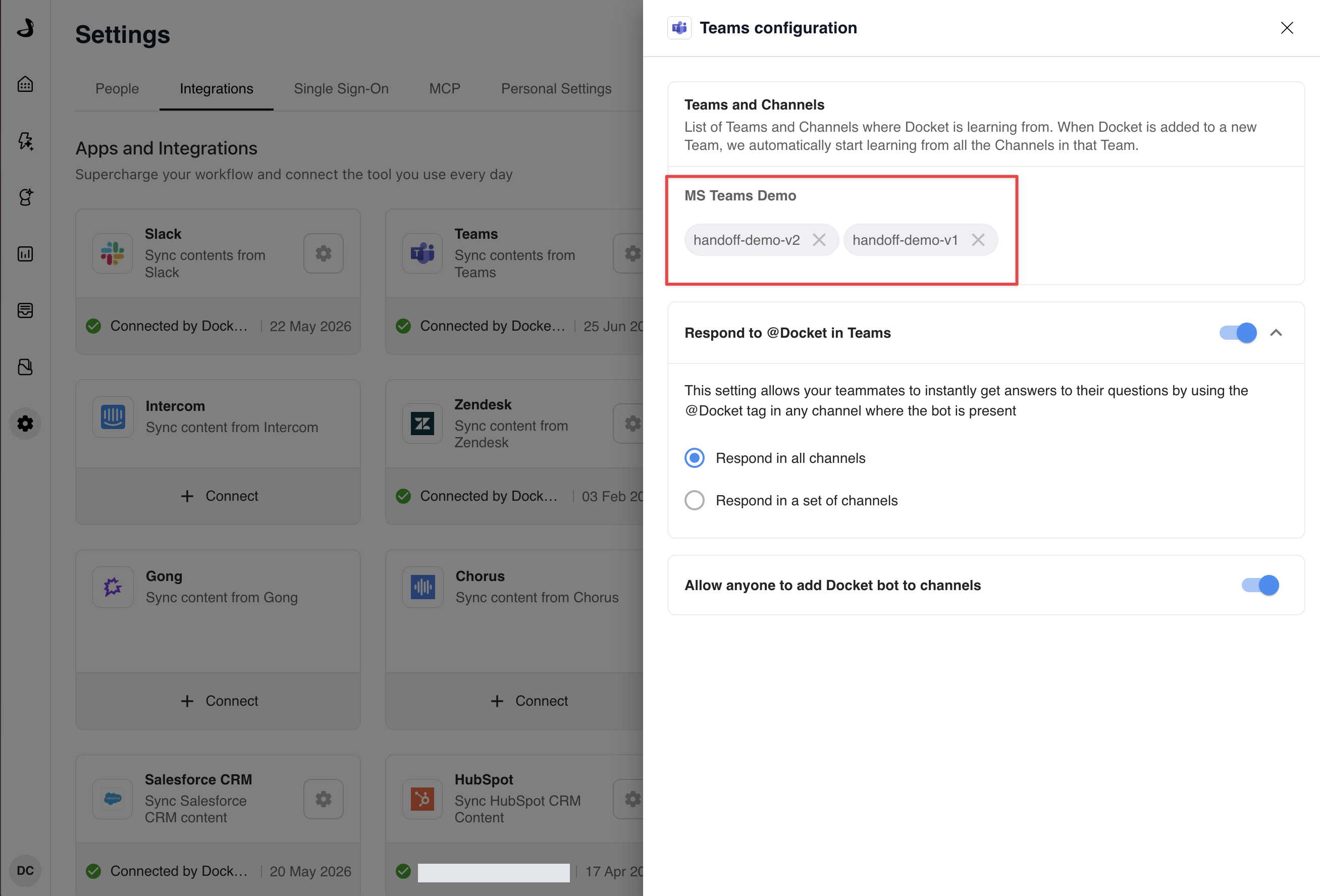Close the Teams configuration panel
Image resolution: width=1320 pixels, height=896 pixels.
1287,28
